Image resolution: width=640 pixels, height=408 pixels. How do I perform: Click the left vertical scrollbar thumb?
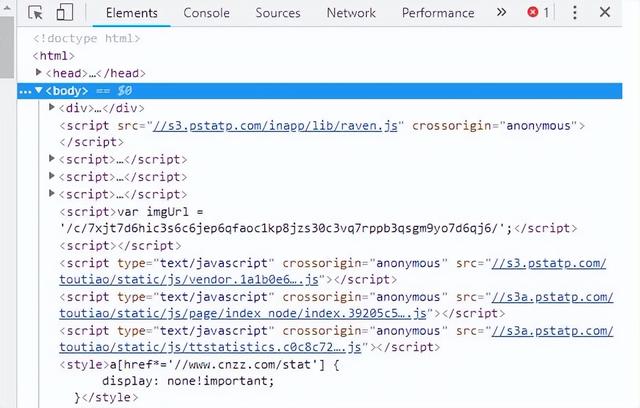tap(7, 47)
